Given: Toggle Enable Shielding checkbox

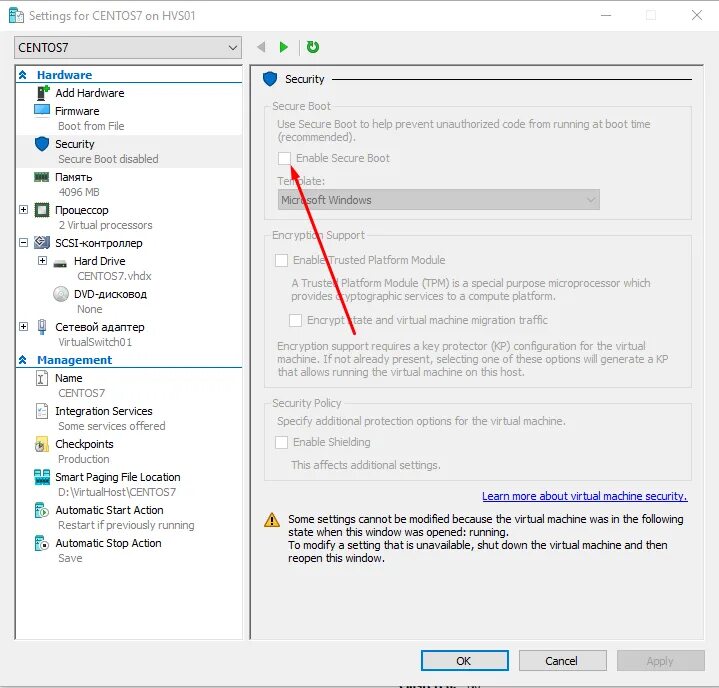Looking at the screenshot, I should [281, 442].
